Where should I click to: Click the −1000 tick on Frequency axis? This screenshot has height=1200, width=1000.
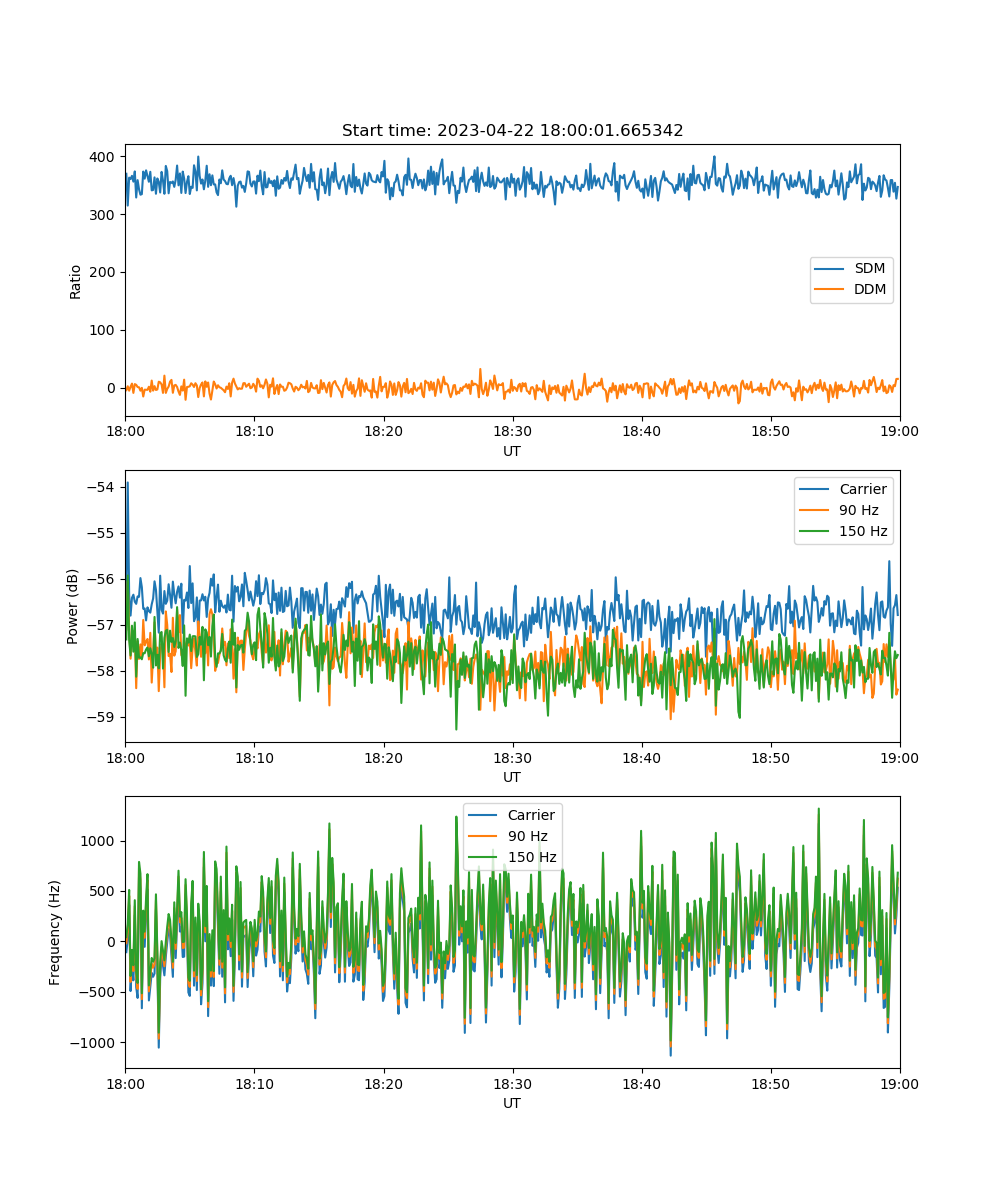tap(94, 1042)
